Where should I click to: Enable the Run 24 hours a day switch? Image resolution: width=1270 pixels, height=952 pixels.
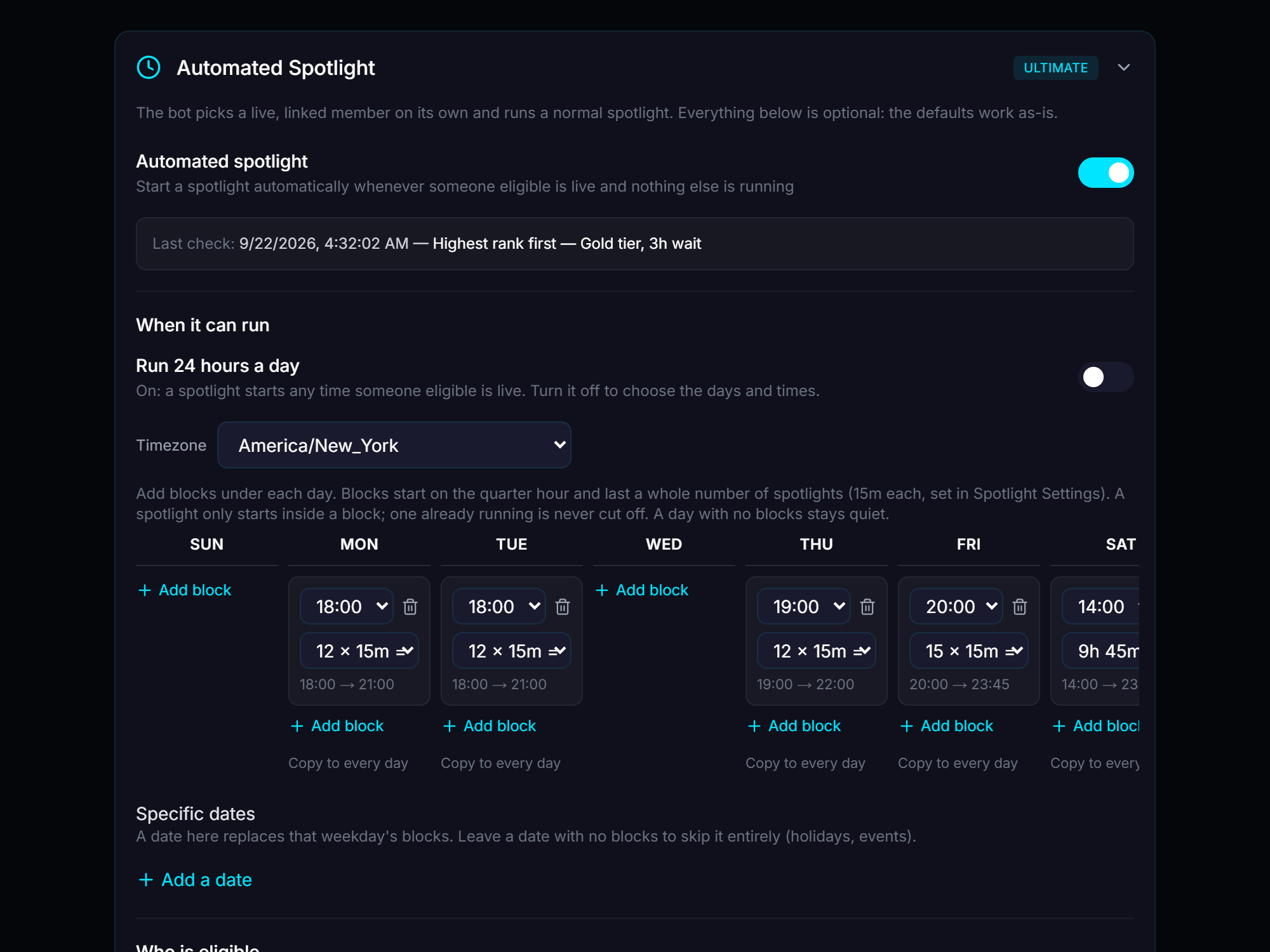tap(1106, 377)
